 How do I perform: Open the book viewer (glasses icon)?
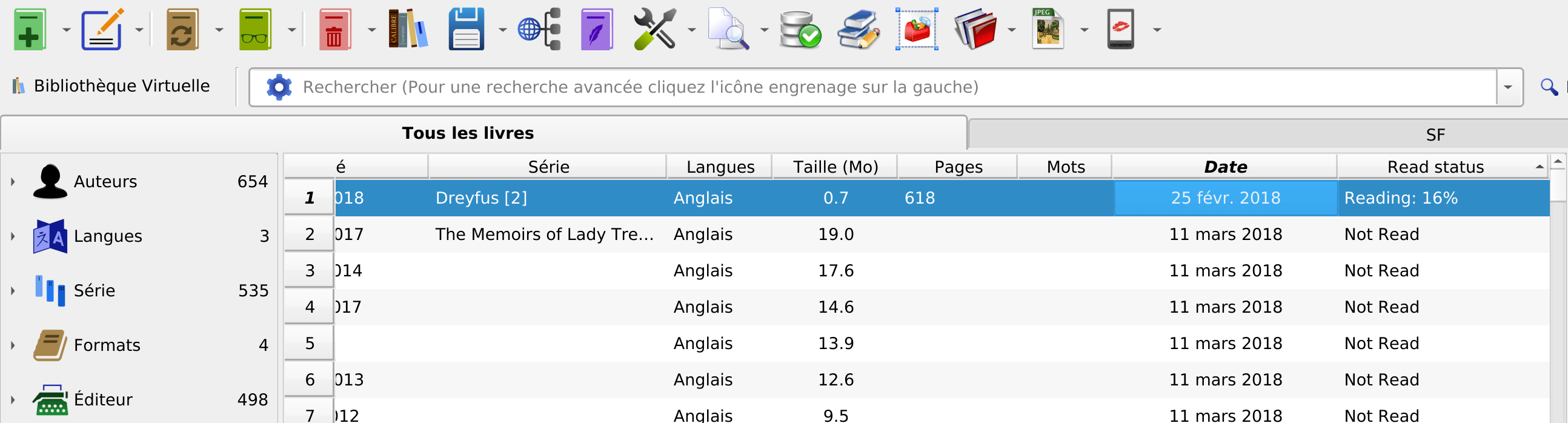coord(254,28)
